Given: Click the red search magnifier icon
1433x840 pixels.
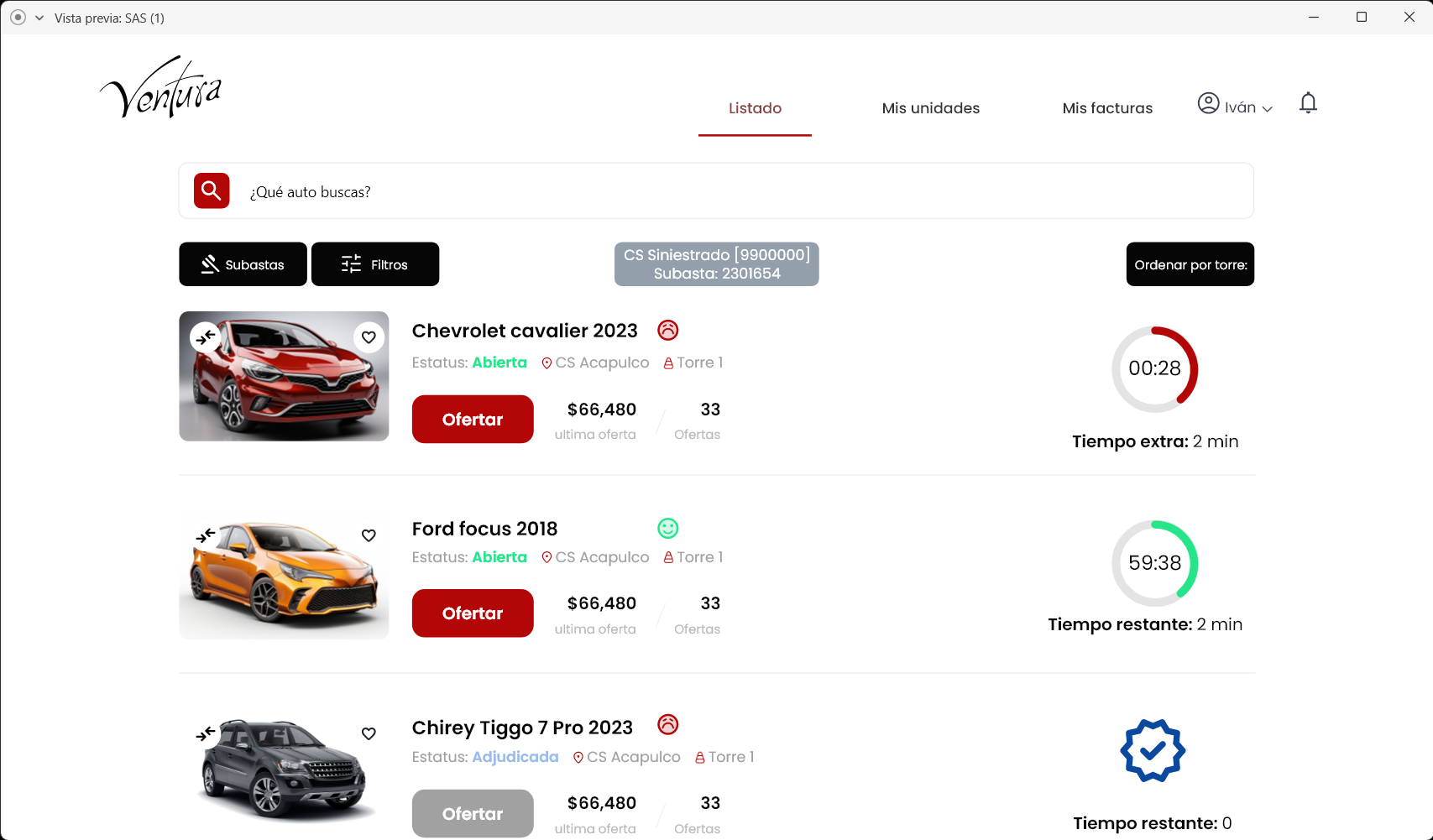Looking at the screenshot, I should (x=212, y=191).
